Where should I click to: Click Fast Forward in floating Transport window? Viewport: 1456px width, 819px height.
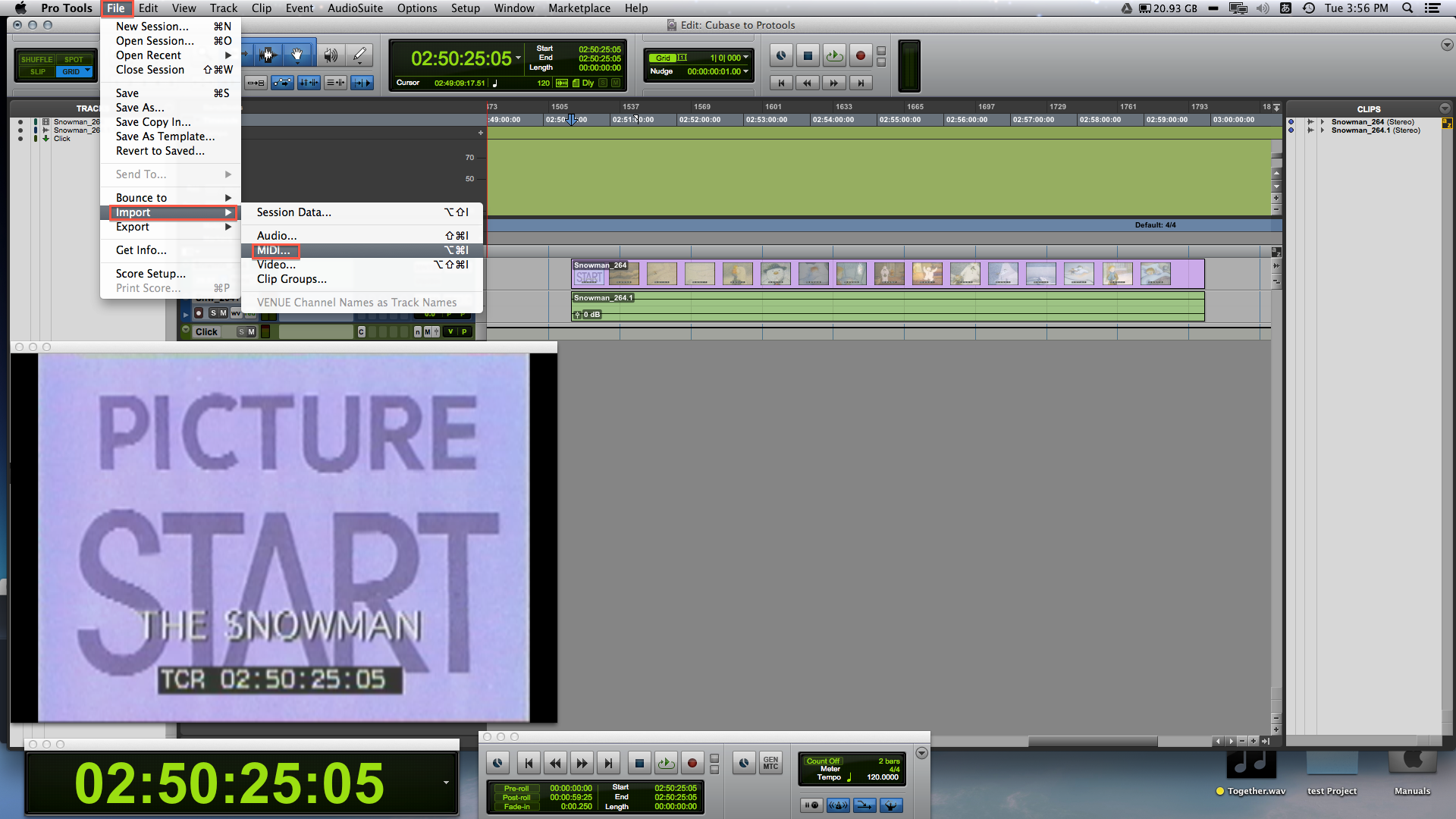582,764
